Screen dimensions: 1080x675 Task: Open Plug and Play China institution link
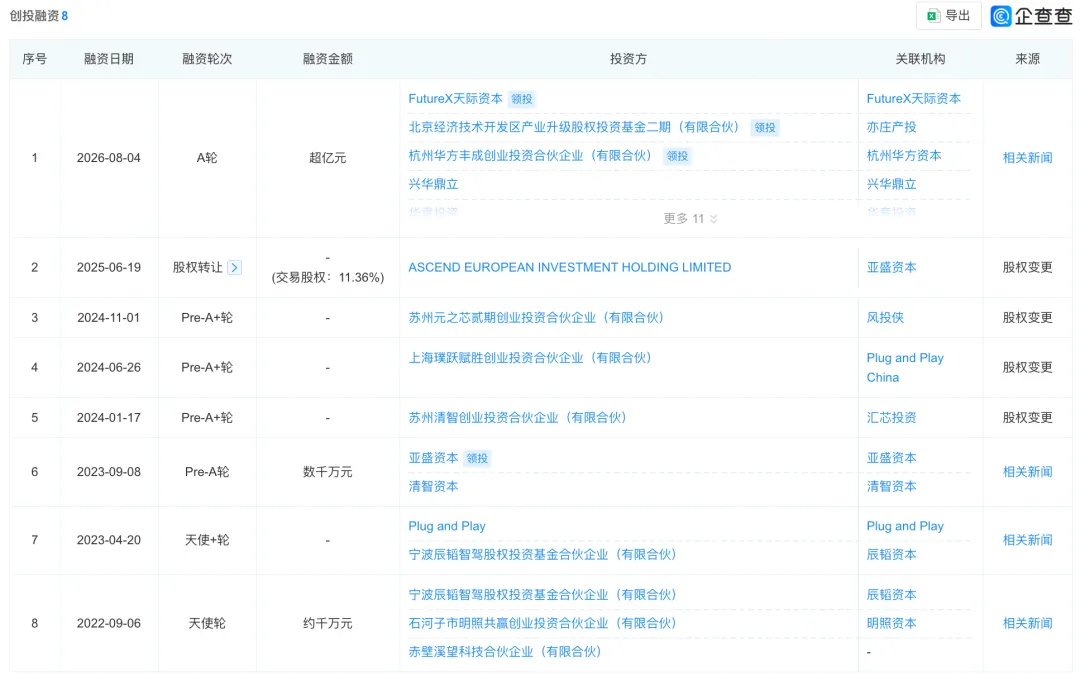905,368
